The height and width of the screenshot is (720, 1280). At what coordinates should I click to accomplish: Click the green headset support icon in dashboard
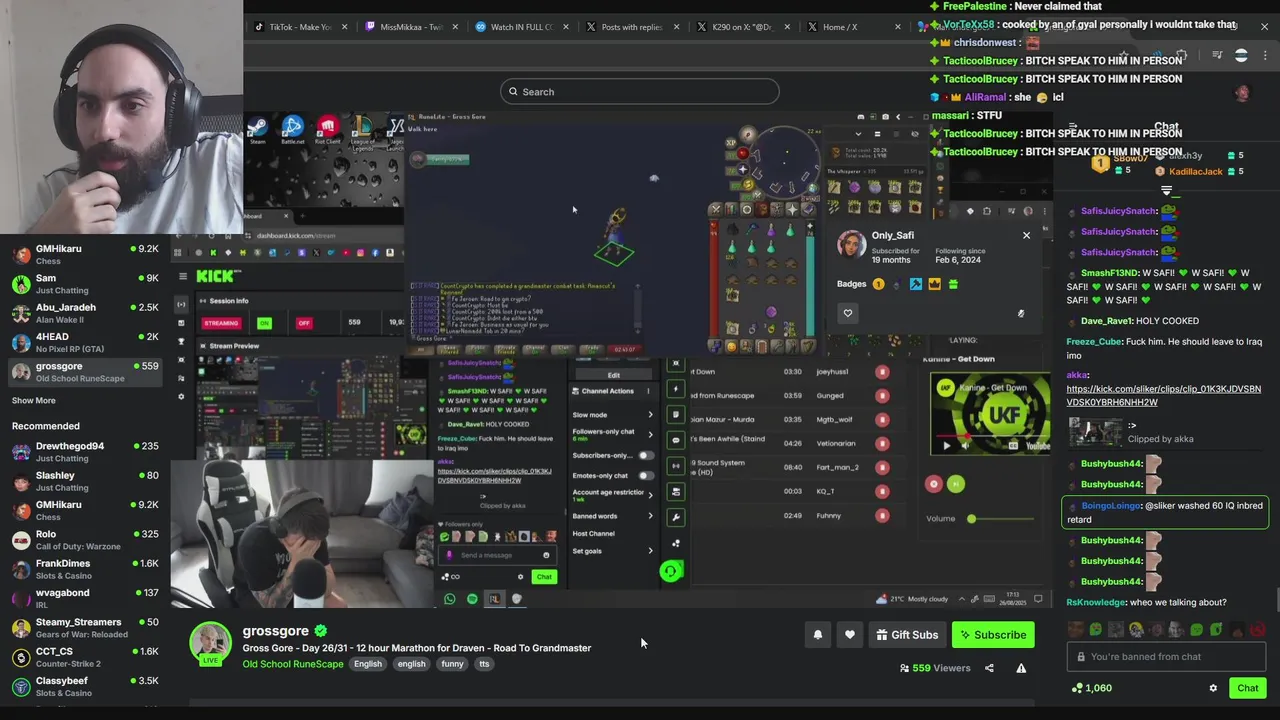(670, 571)
